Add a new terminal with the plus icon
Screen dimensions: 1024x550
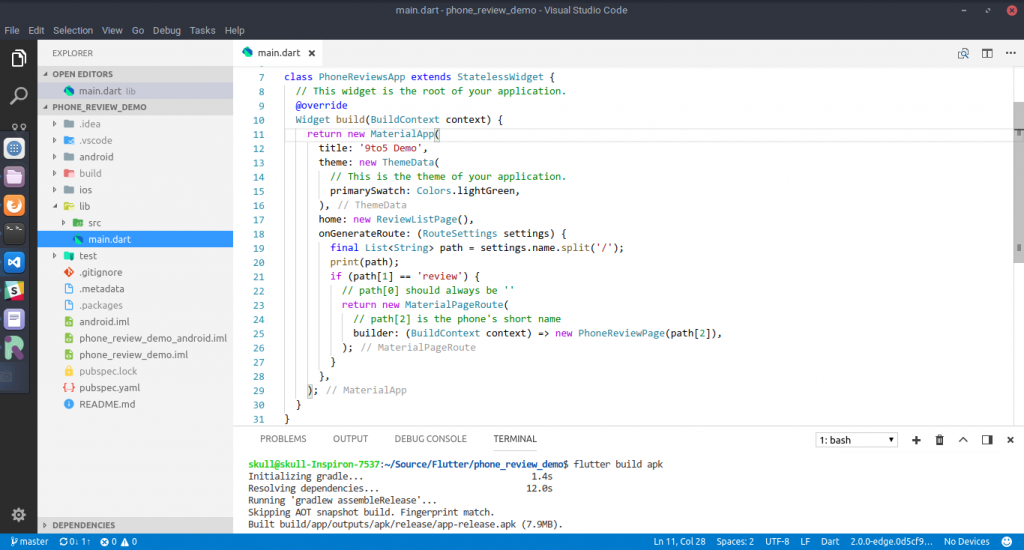[916, 440]
